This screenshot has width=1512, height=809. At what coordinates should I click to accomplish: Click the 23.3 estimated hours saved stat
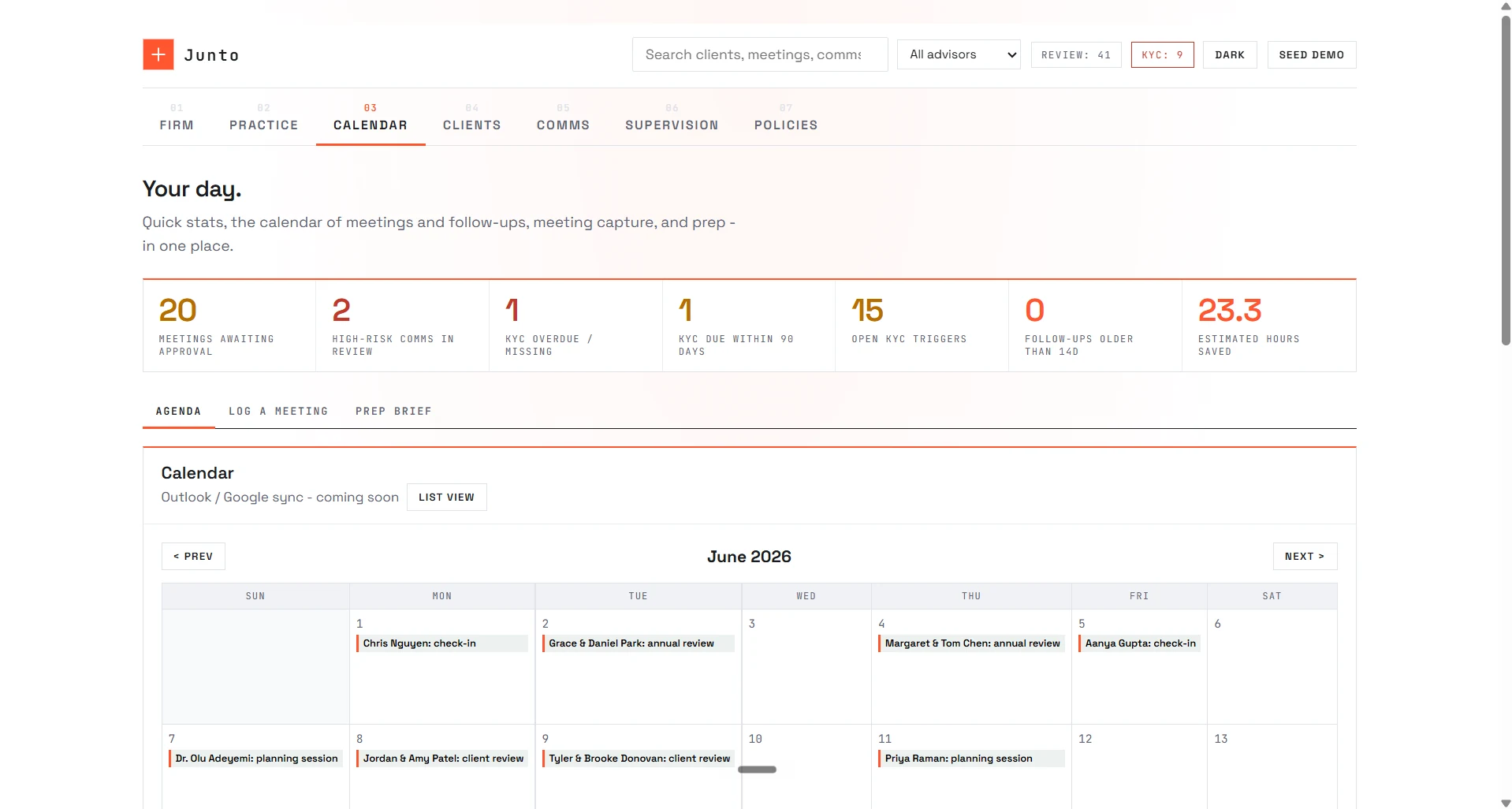pos(1268,326)
